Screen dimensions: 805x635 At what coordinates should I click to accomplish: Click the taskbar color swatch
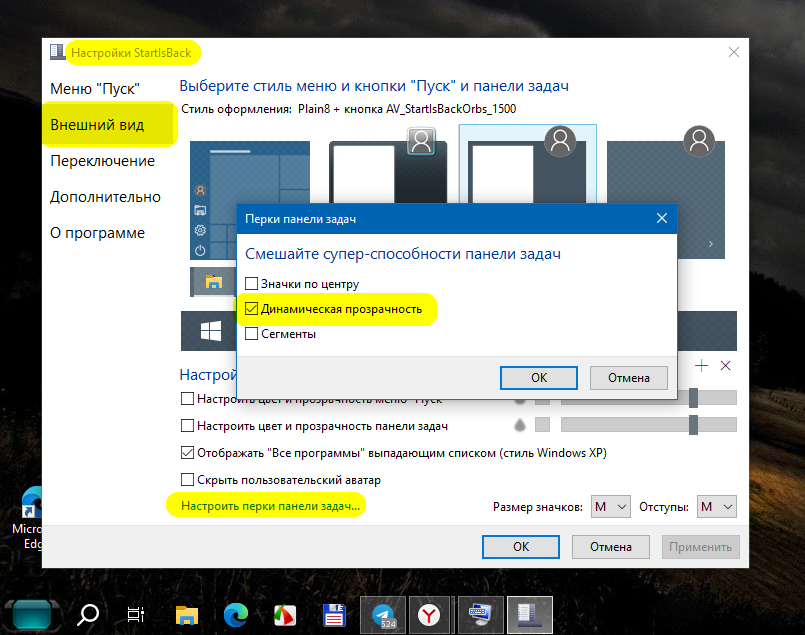(542, 425)
